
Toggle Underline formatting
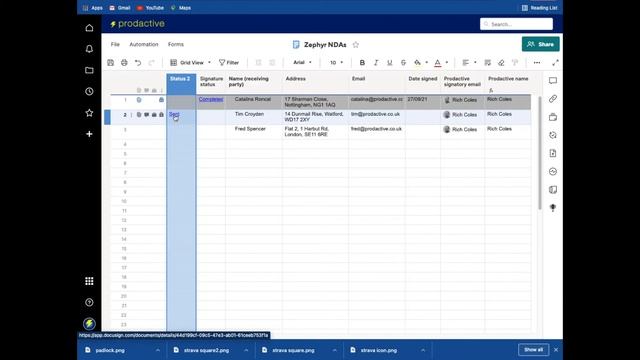(x=389, y=62)
